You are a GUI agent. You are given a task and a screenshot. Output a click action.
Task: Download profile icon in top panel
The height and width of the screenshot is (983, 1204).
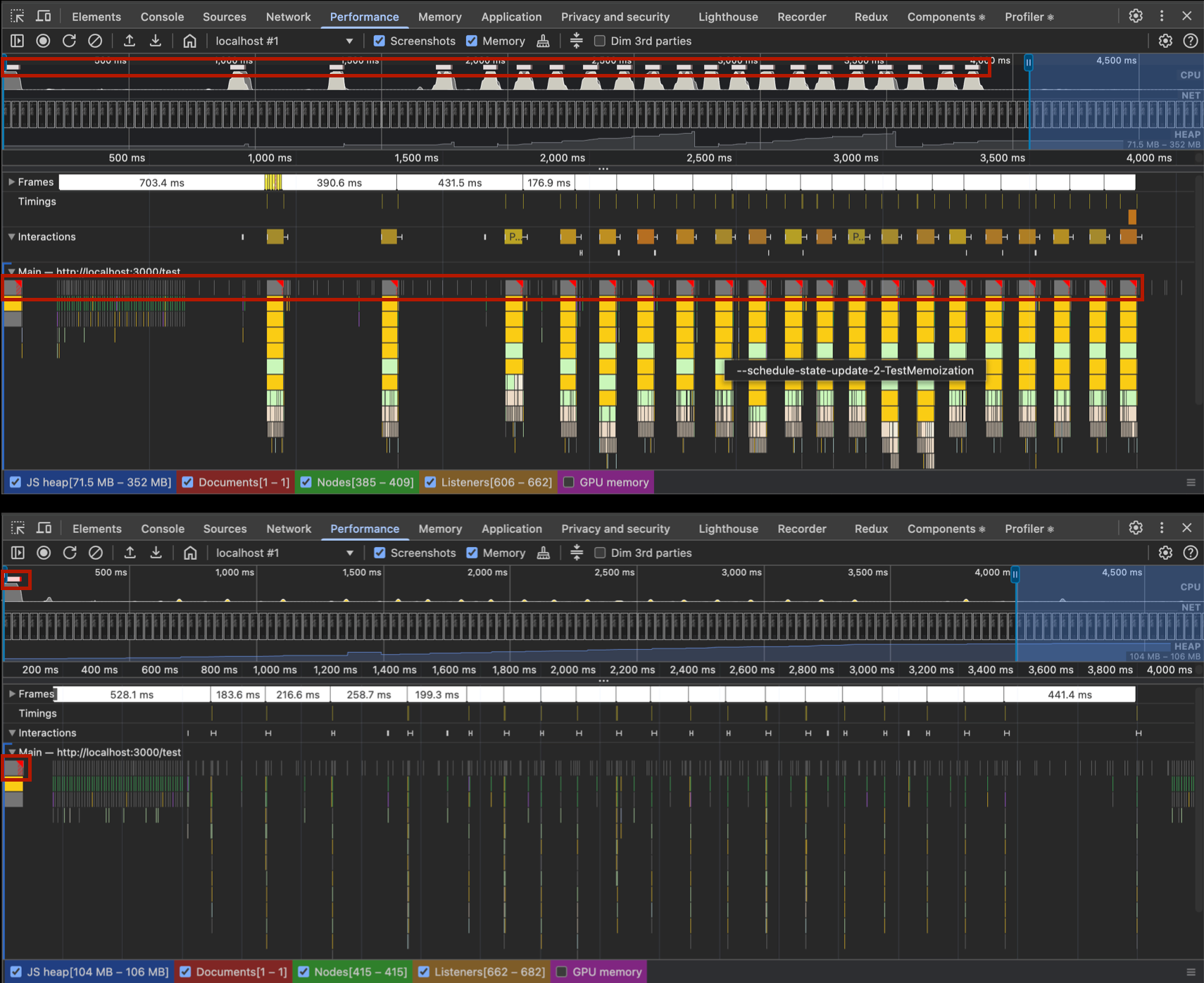[156, 41]
